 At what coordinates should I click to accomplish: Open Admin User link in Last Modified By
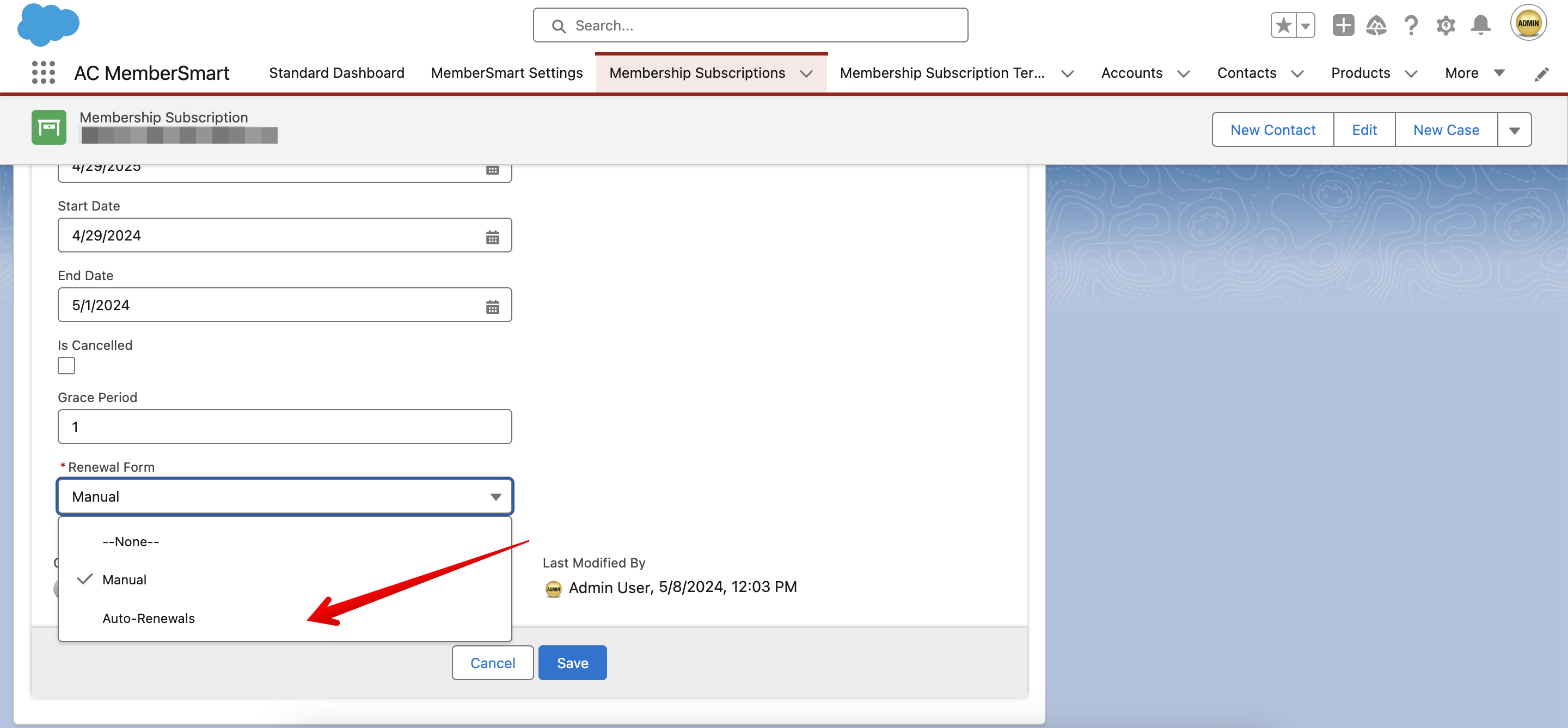(609, 588)
